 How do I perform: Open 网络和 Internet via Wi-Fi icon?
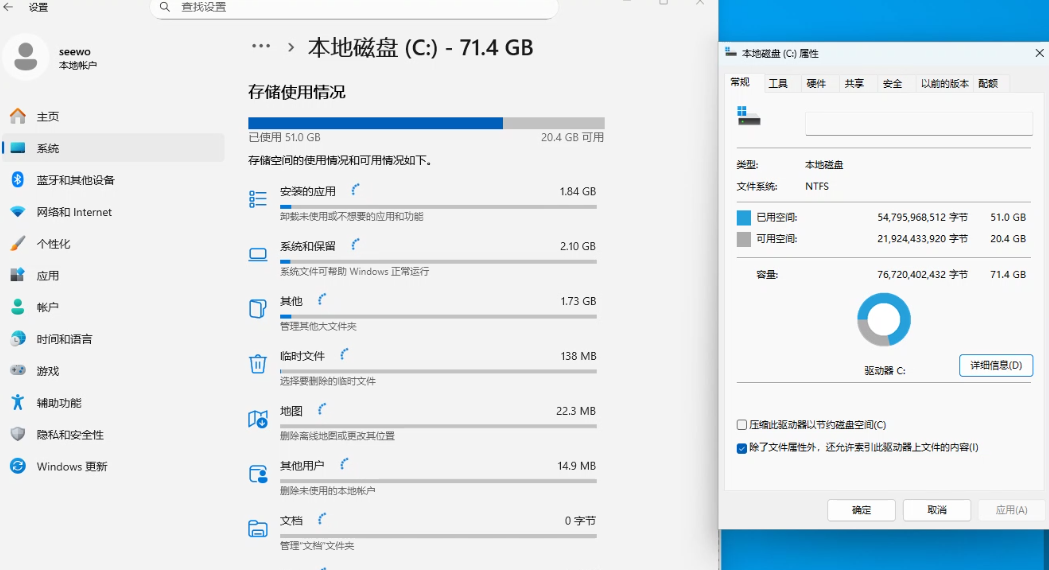[18, 211]
